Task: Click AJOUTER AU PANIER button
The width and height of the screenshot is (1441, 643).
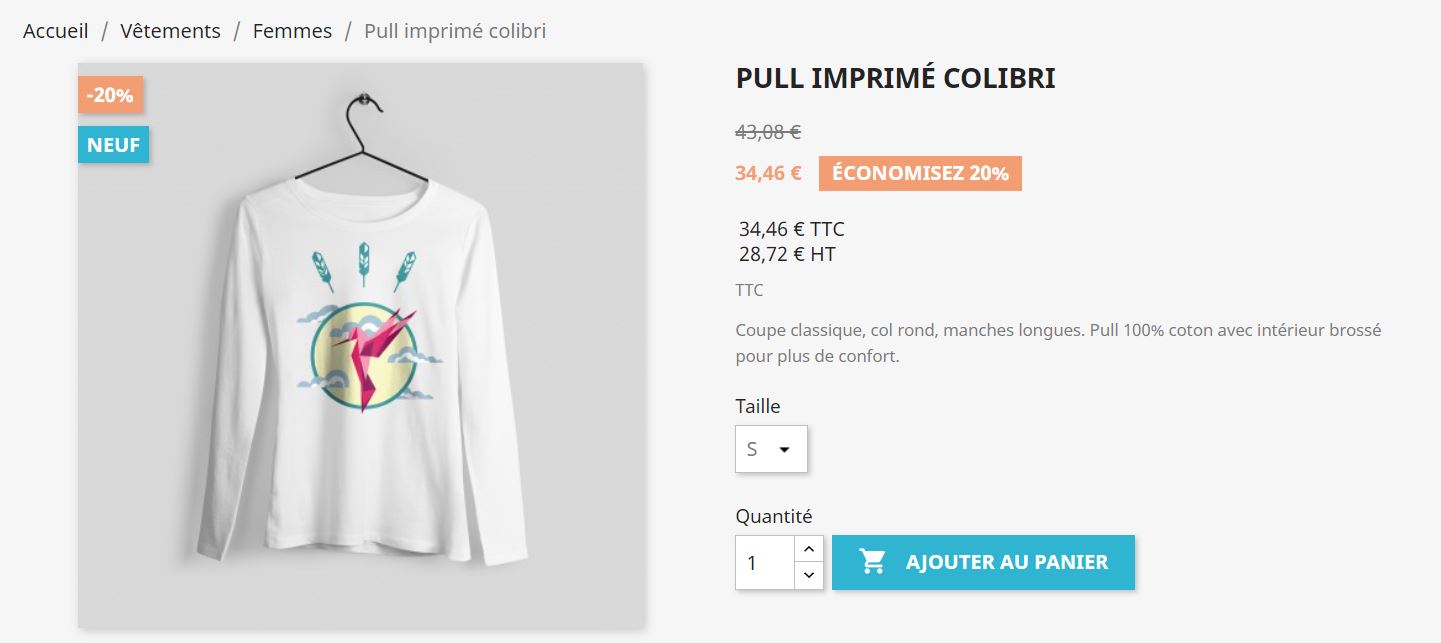Action: coord(983,562)
